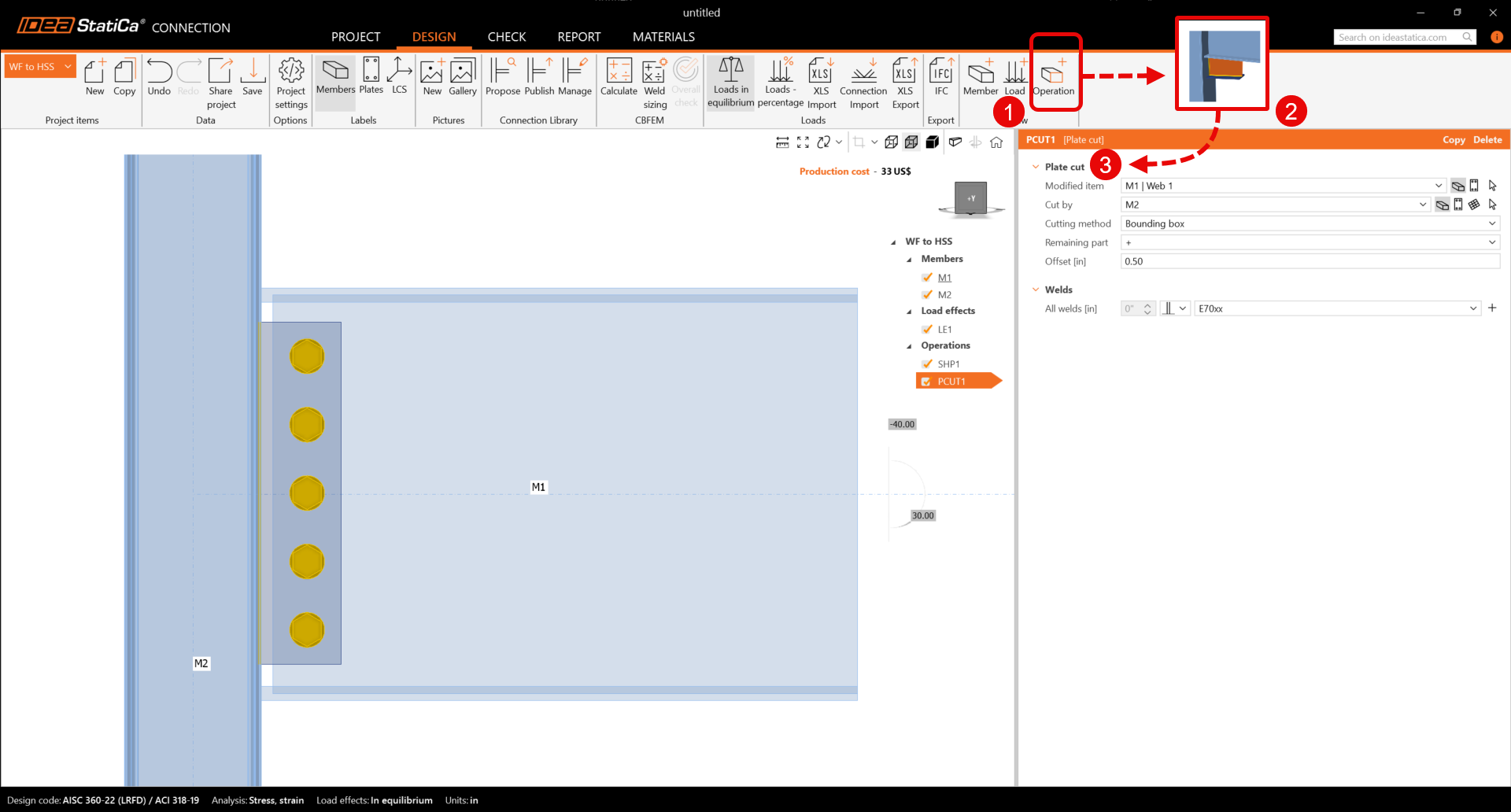The width and height of the screenshot is (1511, 812).
Task: Toggle the SHP1 operation checkbox
Action: click(927, 364)
